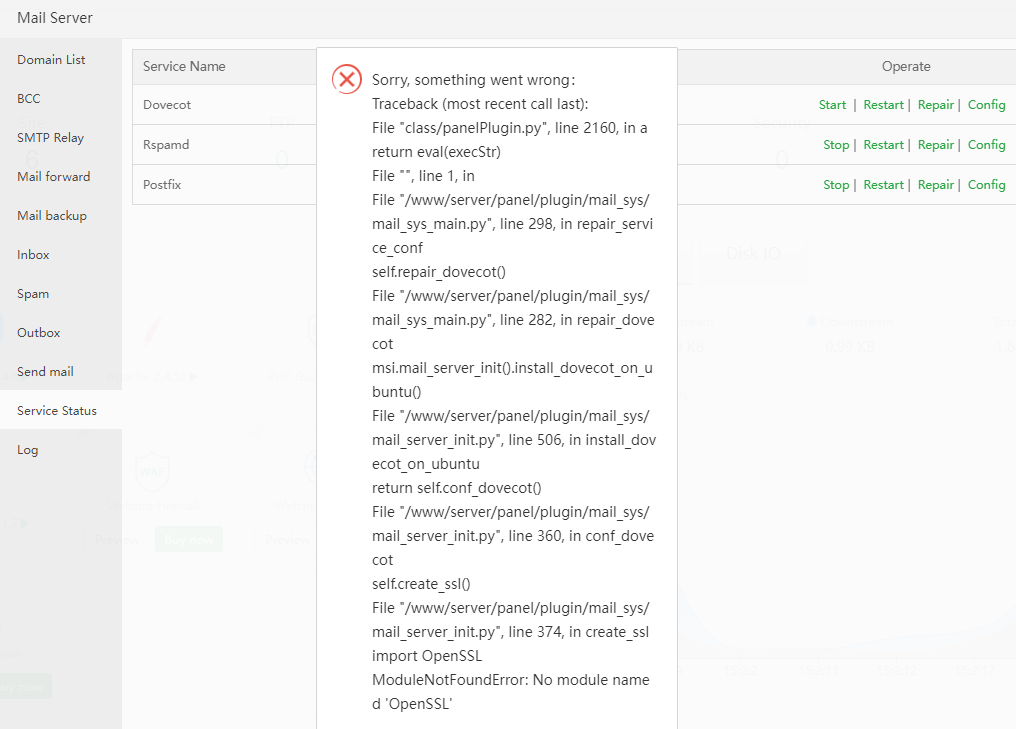Restart the Dovecot service
This screenshot has height=729, width=1016.
pyautogui.click(x=883, y=105)
